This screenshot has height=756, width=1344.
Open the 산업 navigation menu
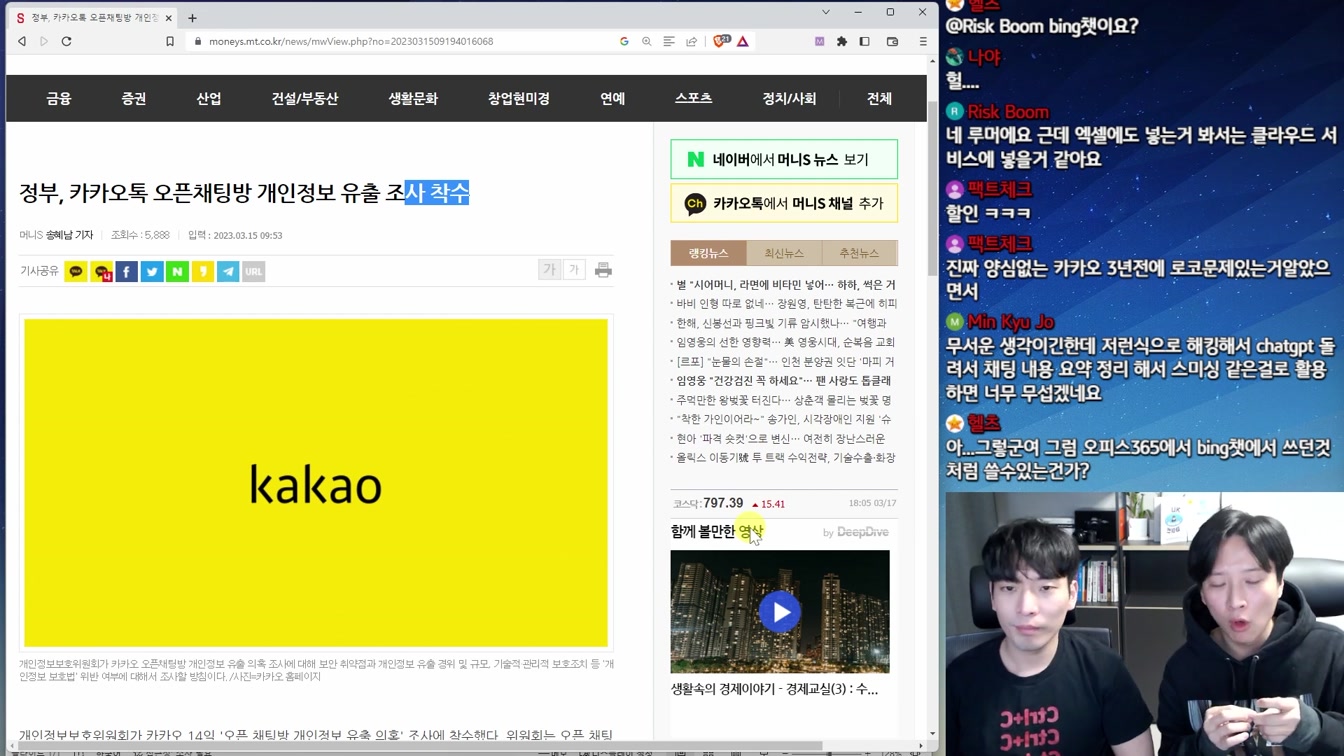click(x=209, y=98)
